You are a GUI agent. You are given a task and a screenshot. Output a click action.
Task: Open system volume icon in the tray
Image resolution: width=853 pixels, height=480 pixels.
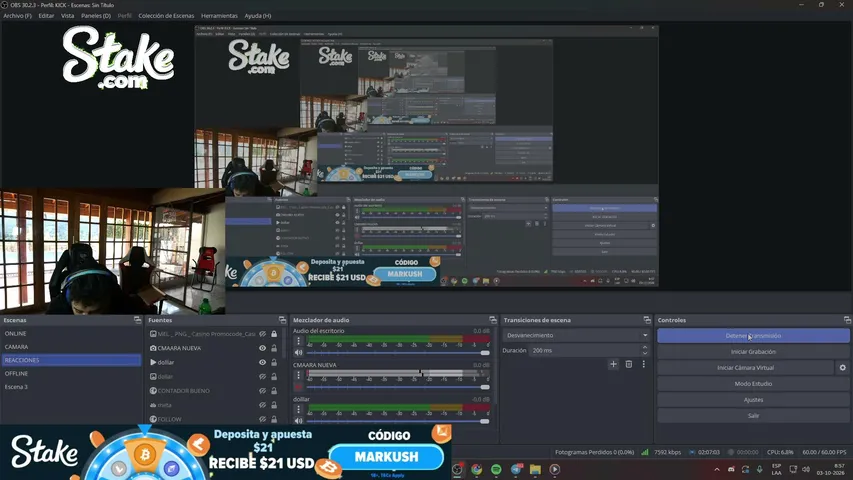click(806, 469)
